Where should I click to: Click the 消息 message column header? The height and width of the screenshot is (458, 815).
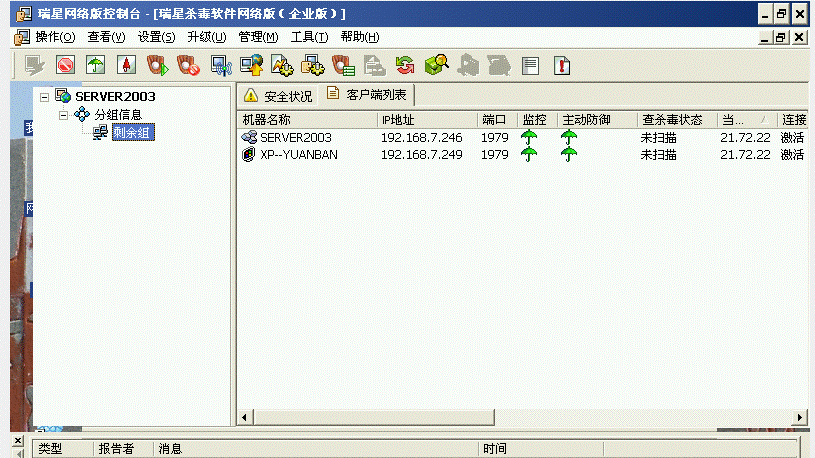pyautogui.click(x=316, y=448)
